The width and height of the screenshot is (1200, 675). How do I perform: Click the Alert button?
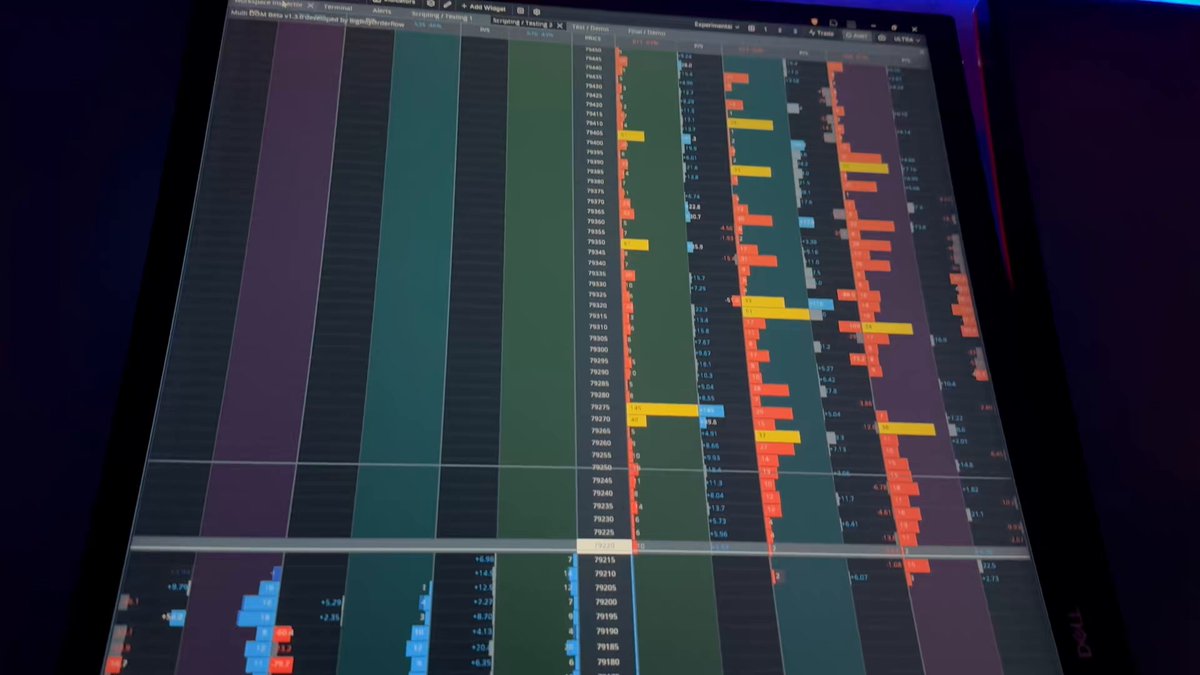click(856, 36)
